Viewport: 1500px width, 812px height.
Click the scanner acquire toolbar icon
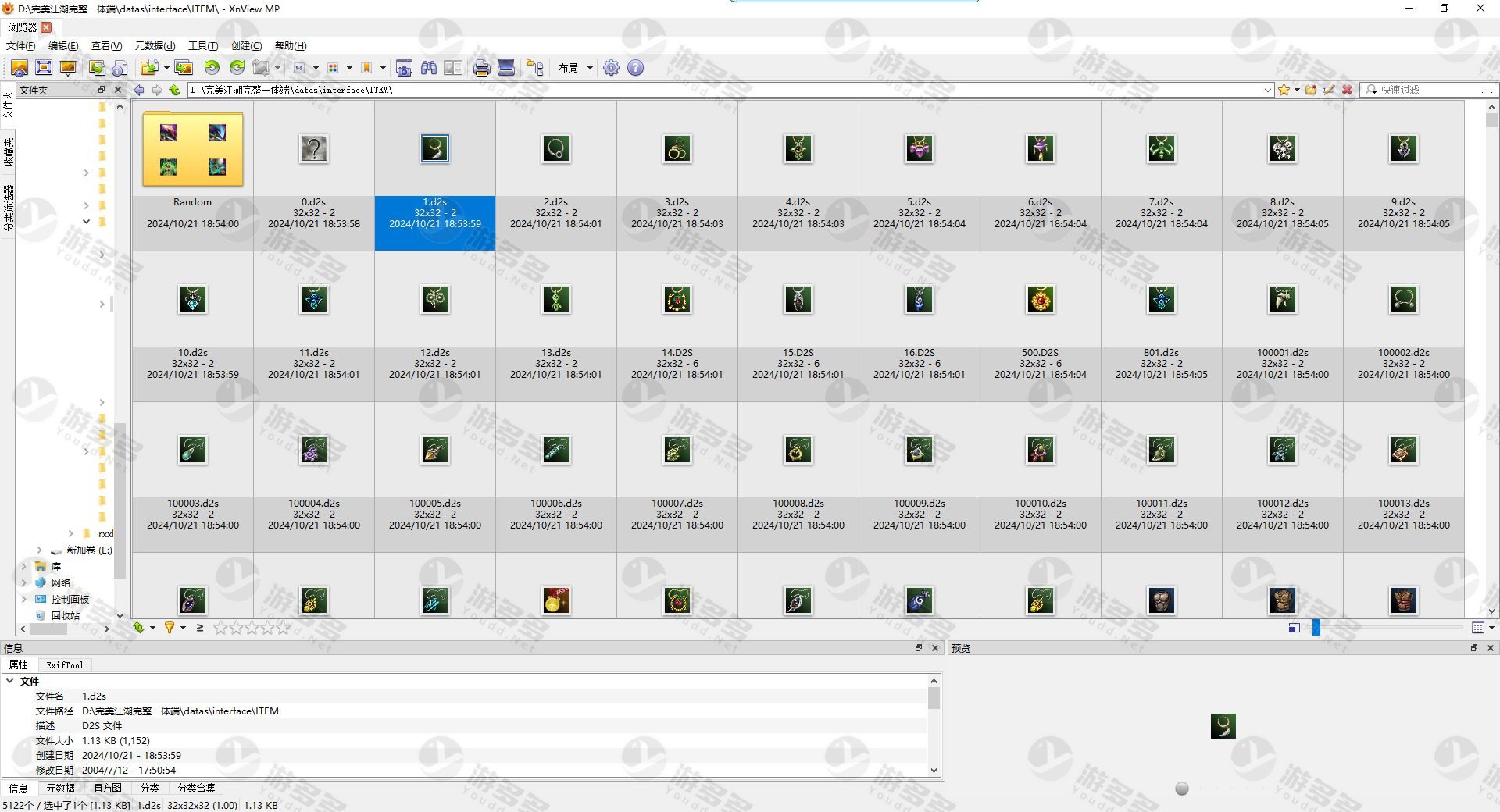(x=506, y=68)
